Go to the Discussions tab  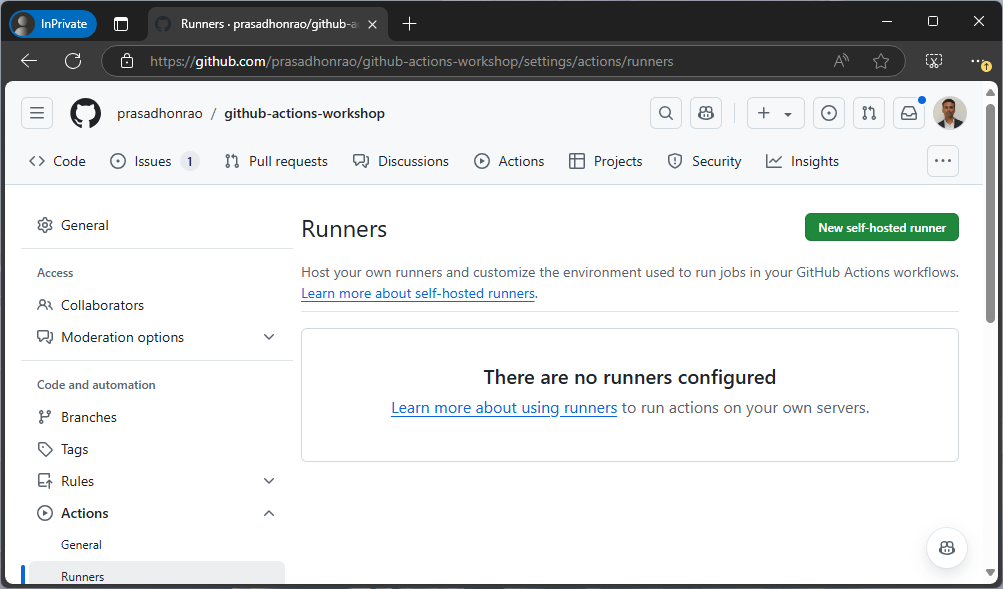pos(401,161)
